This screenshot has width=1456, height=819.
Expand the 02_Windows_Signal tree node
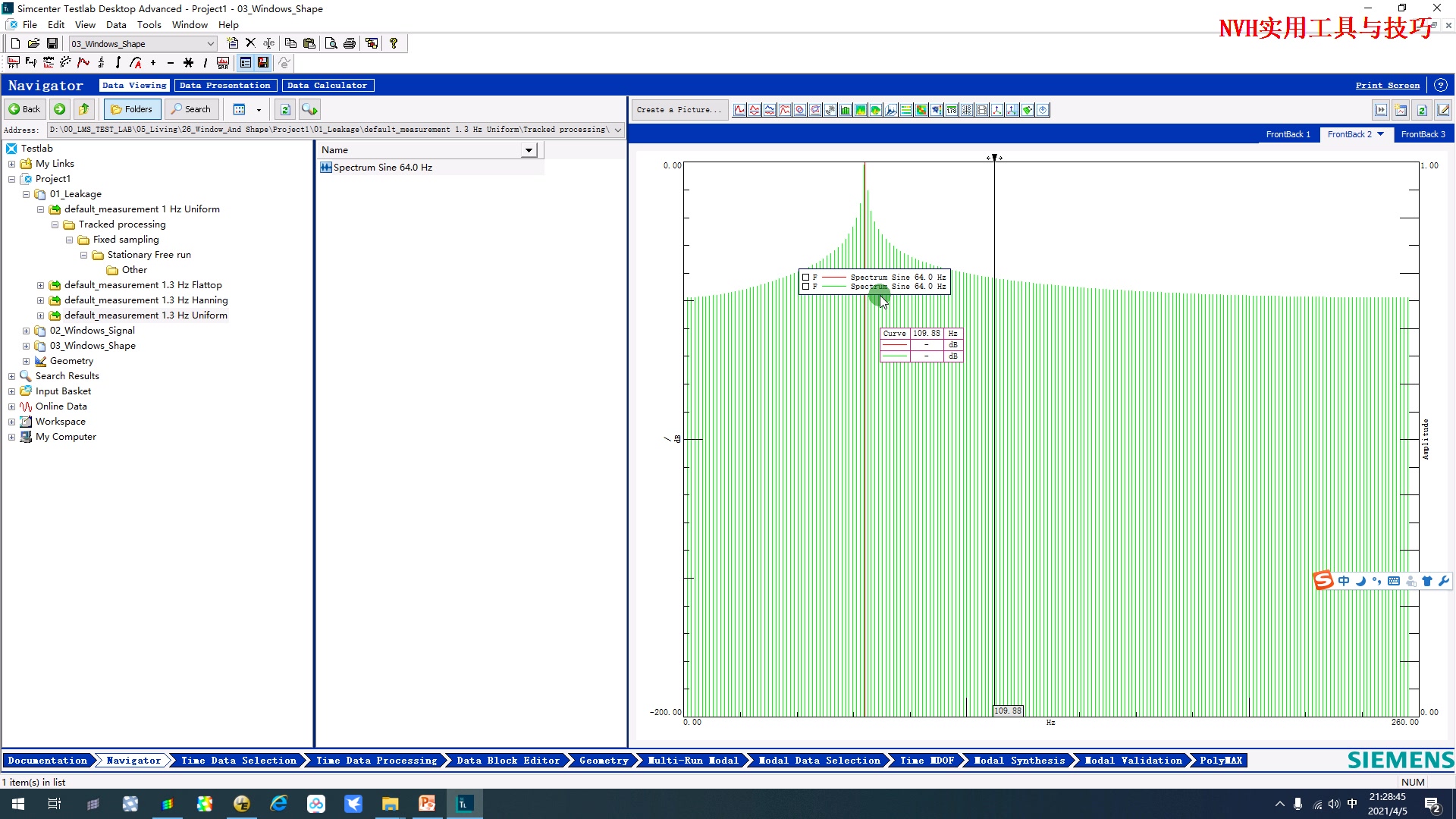point(26,331)
